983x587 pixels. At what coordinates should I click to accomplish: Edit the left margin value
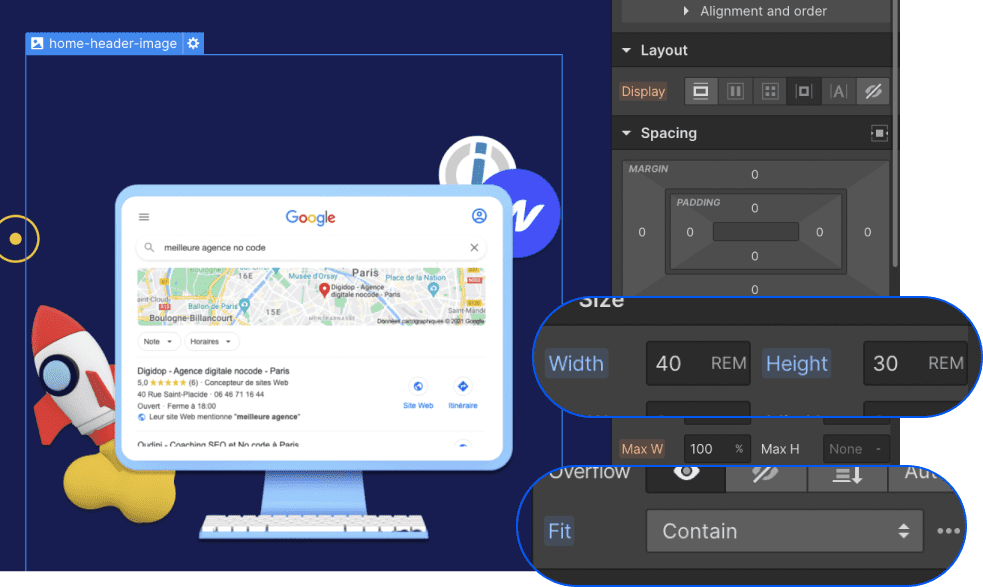point(642,232)
